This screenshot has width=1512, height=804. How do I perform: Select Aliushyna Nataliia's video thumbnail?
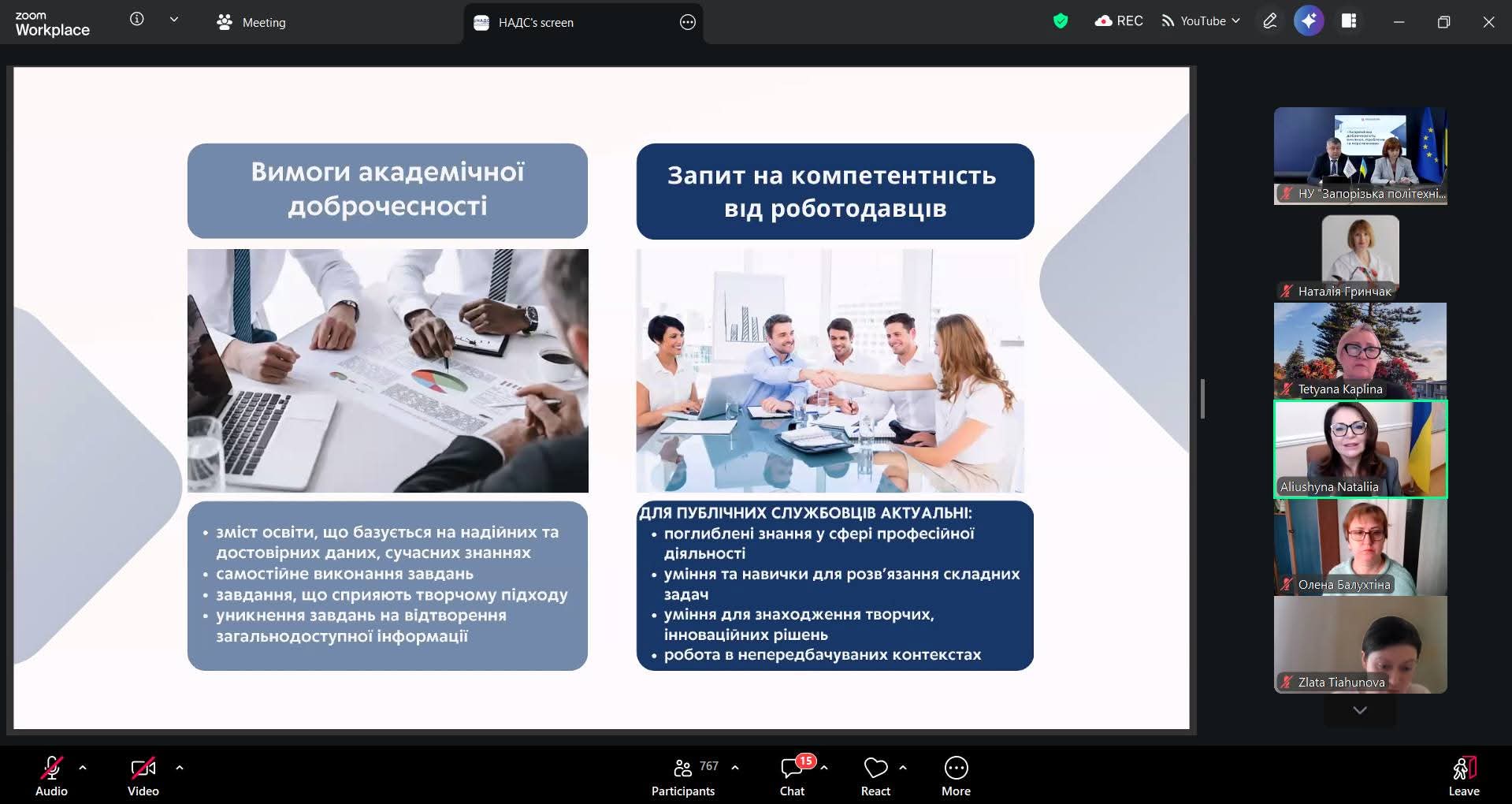click(x=1360, y=449)
